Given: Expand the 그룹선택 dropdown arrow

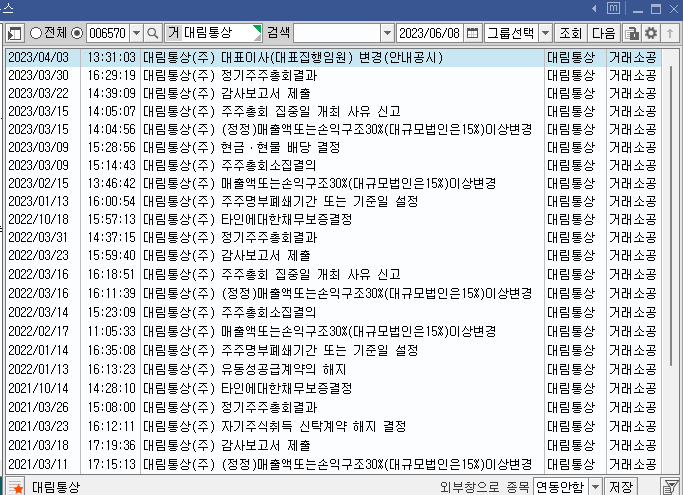Looking at the screenshot, I should coord(545,33).
